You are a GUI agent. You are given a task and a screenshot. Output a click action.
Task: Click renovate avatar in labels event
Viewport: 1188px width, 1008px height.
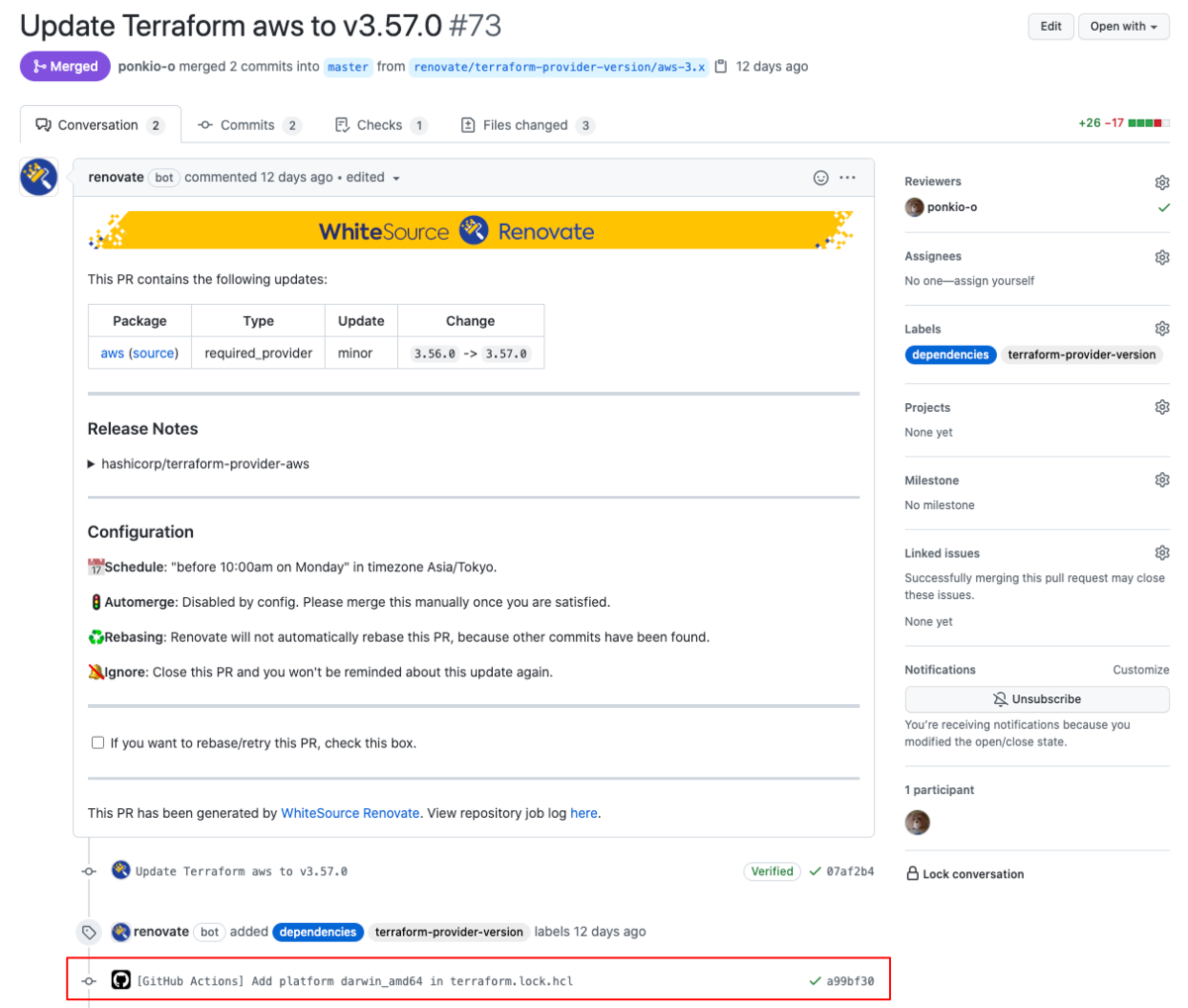[121, 932]
